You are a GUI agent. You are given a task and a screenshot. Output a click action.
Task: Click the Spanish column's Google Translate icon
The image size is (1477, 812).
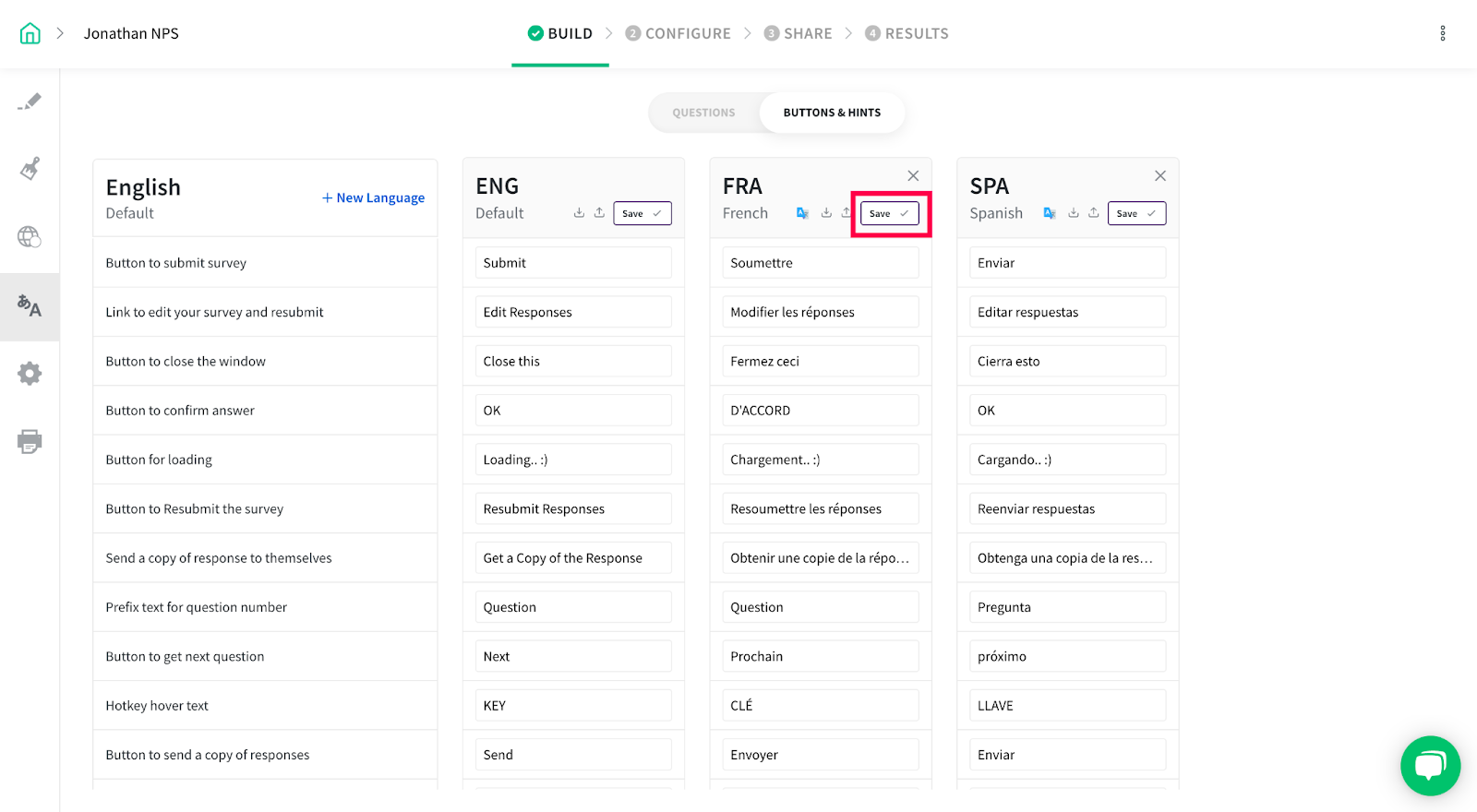pos(1050,213)
